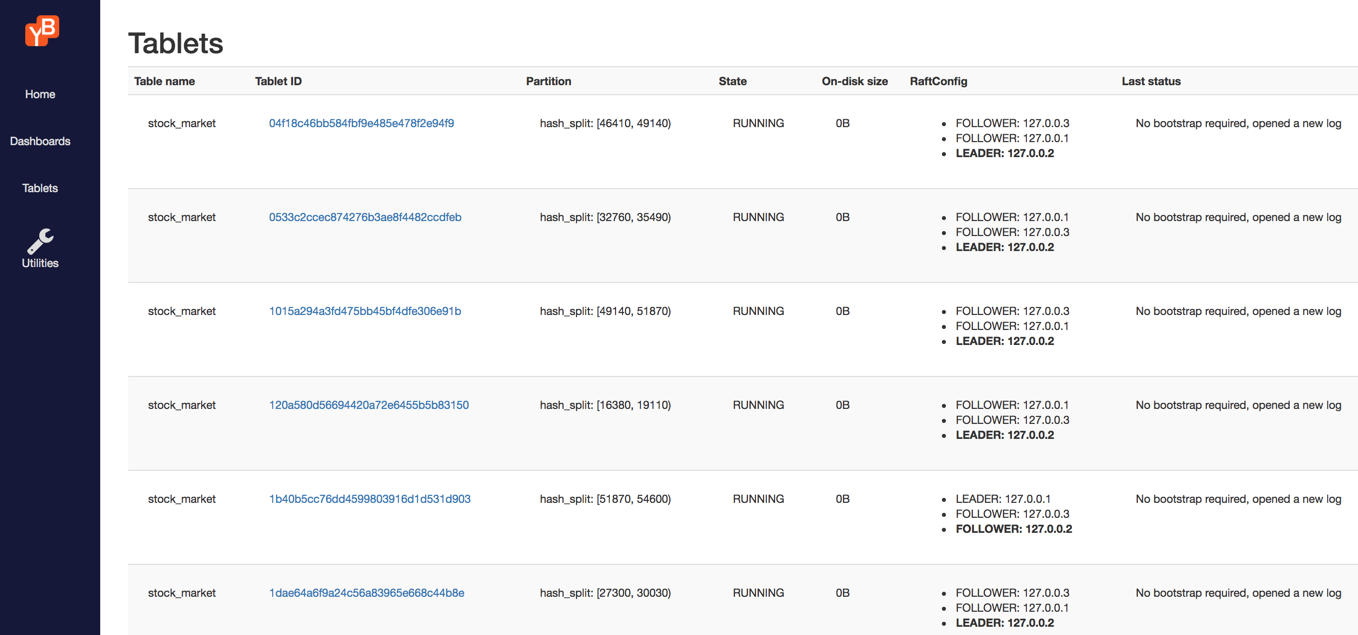The image size is (1358, 635).
Task: Open tablet 04f18c46bb584fbf9e485e478f2e94f9
Action: coord(361,123)
